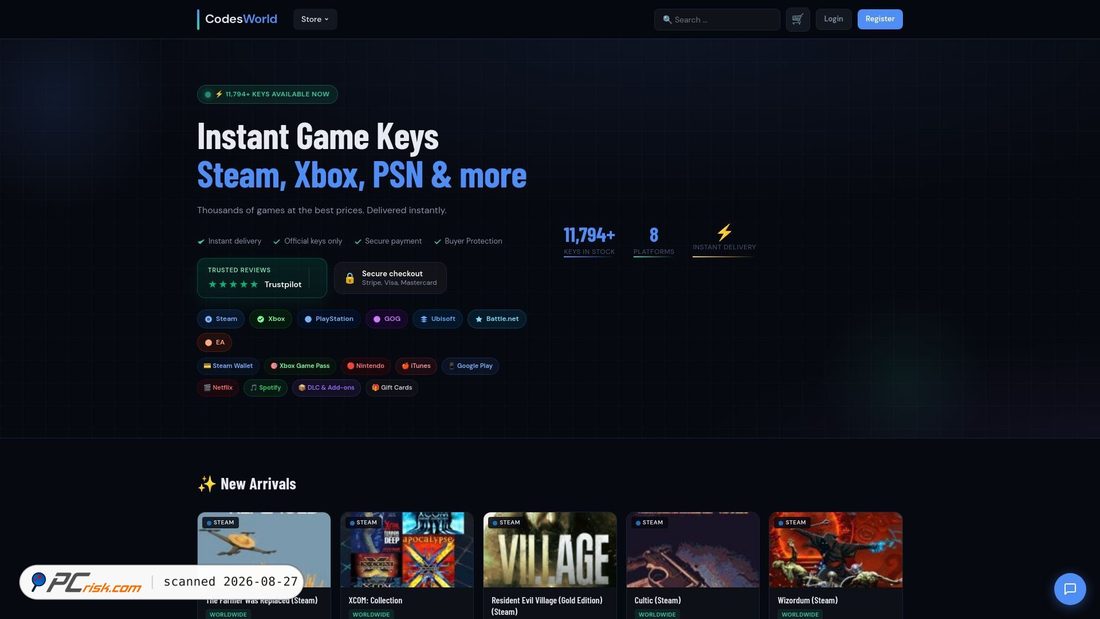Click the XCOM: Collection title
The height and width of the screenshot is (619, 1100).
tap(375, 601)
